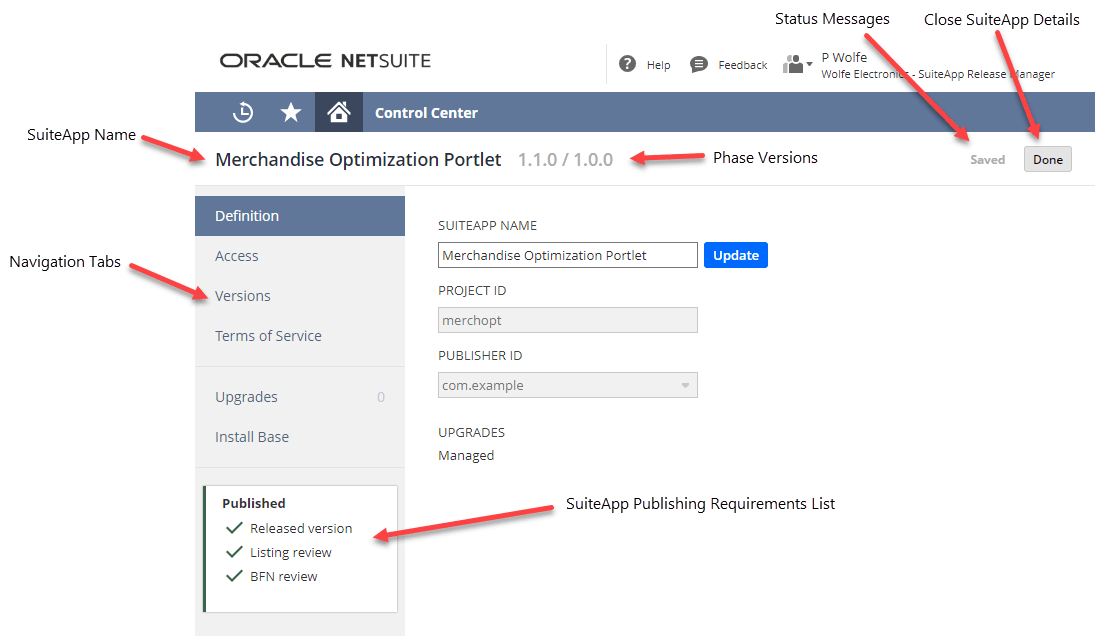1095x636 pixels.
Task: Click Wolfe Electronics role text
Action: coord(938,74)
